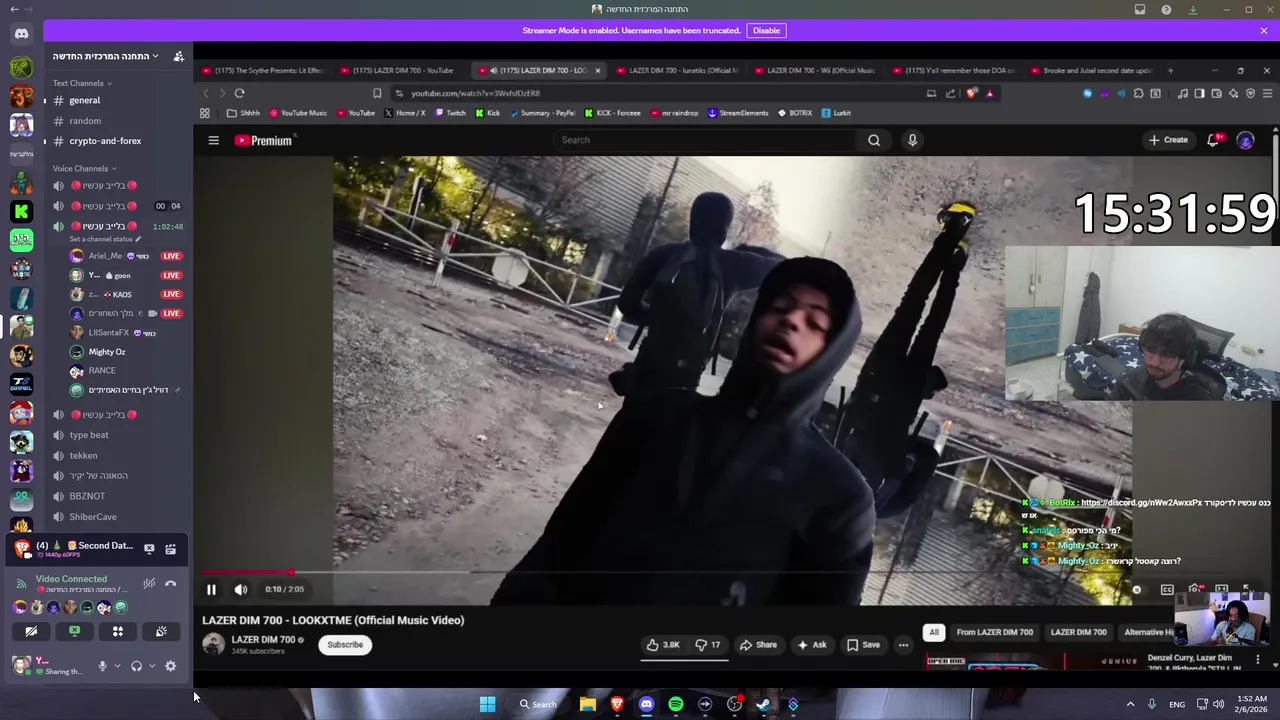Image resolution: width=1280 pixels, height=720 pixels.
Task: Expand the Discord server name dropdown
Action: (x=106, y=56)
